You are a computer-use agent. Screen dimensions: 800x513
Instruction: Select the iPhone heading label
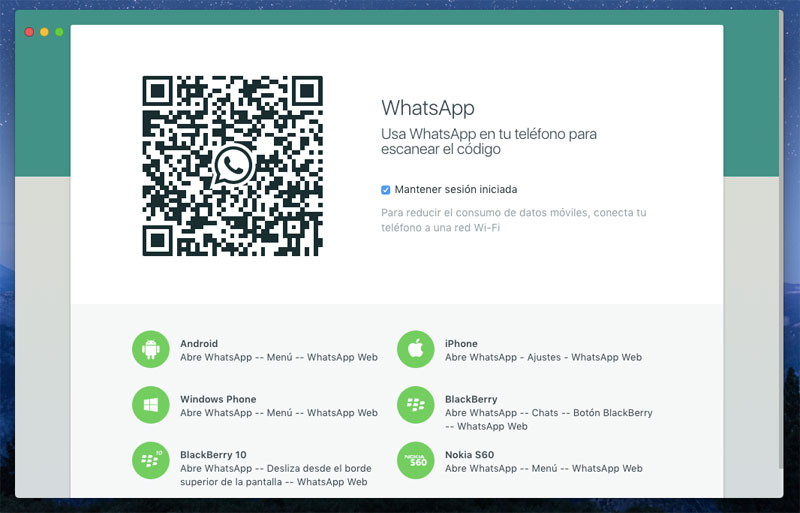point(461,343)
